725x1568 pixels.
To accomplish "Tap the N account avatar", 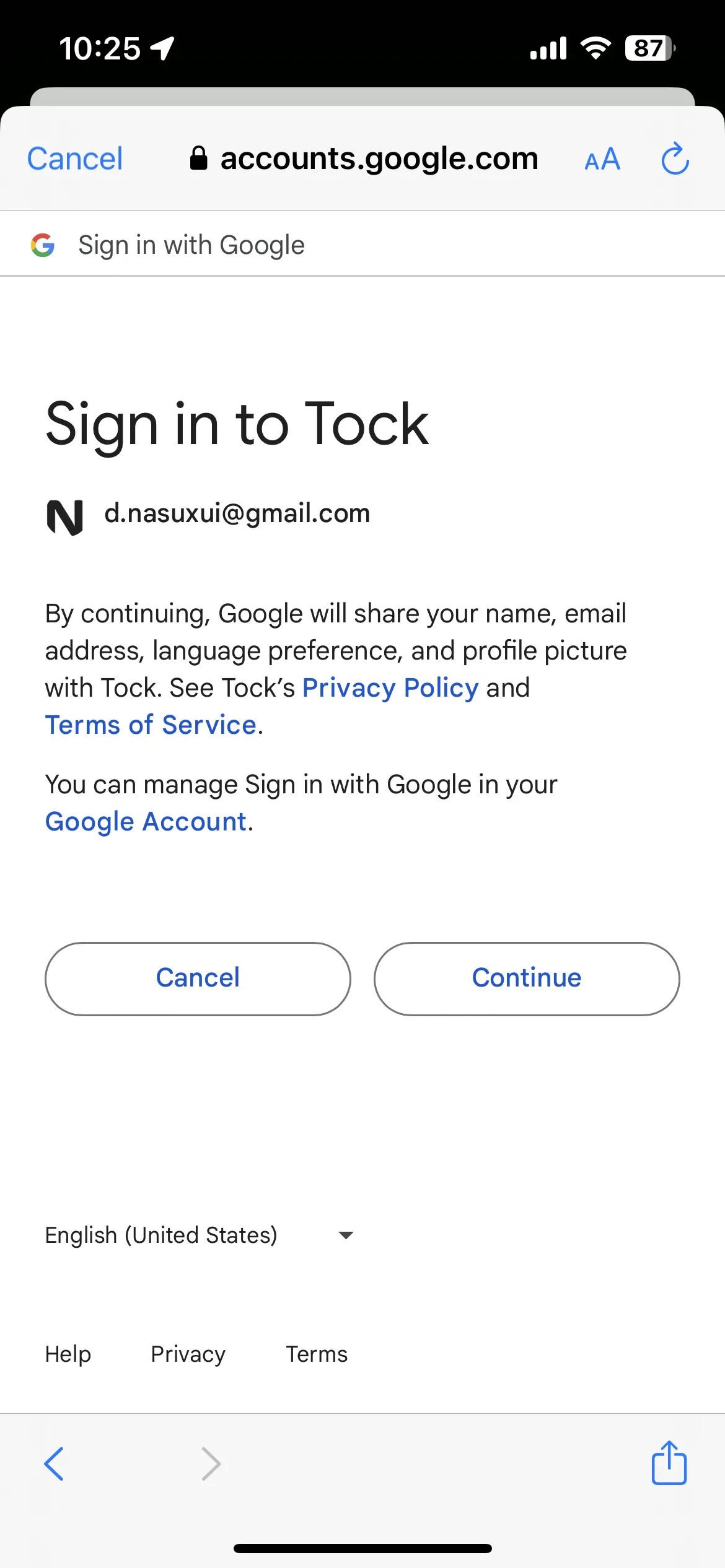I will coord(65,517).
